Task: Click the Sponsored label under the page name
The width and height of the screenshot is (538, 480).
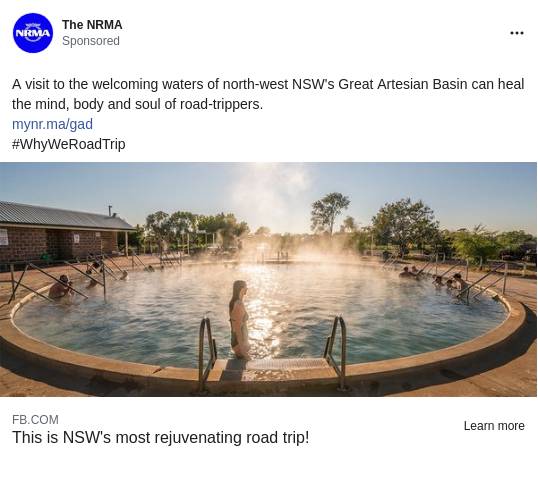Action: click(x=91, y=41)
